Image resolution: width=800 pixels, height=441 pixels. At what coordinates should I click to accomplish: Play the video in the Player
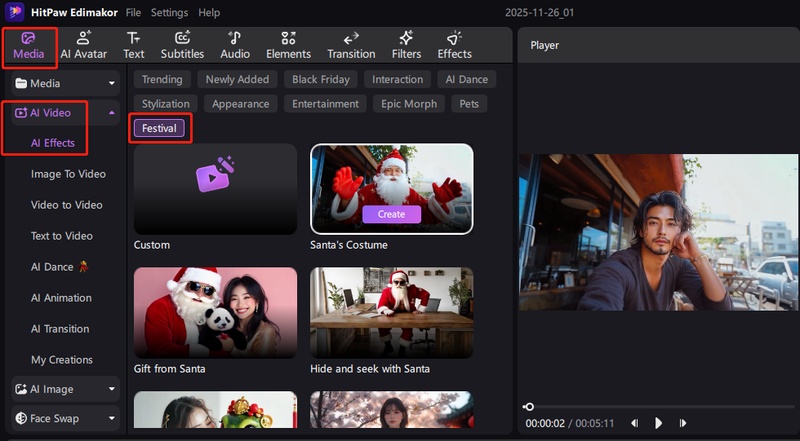658,423
